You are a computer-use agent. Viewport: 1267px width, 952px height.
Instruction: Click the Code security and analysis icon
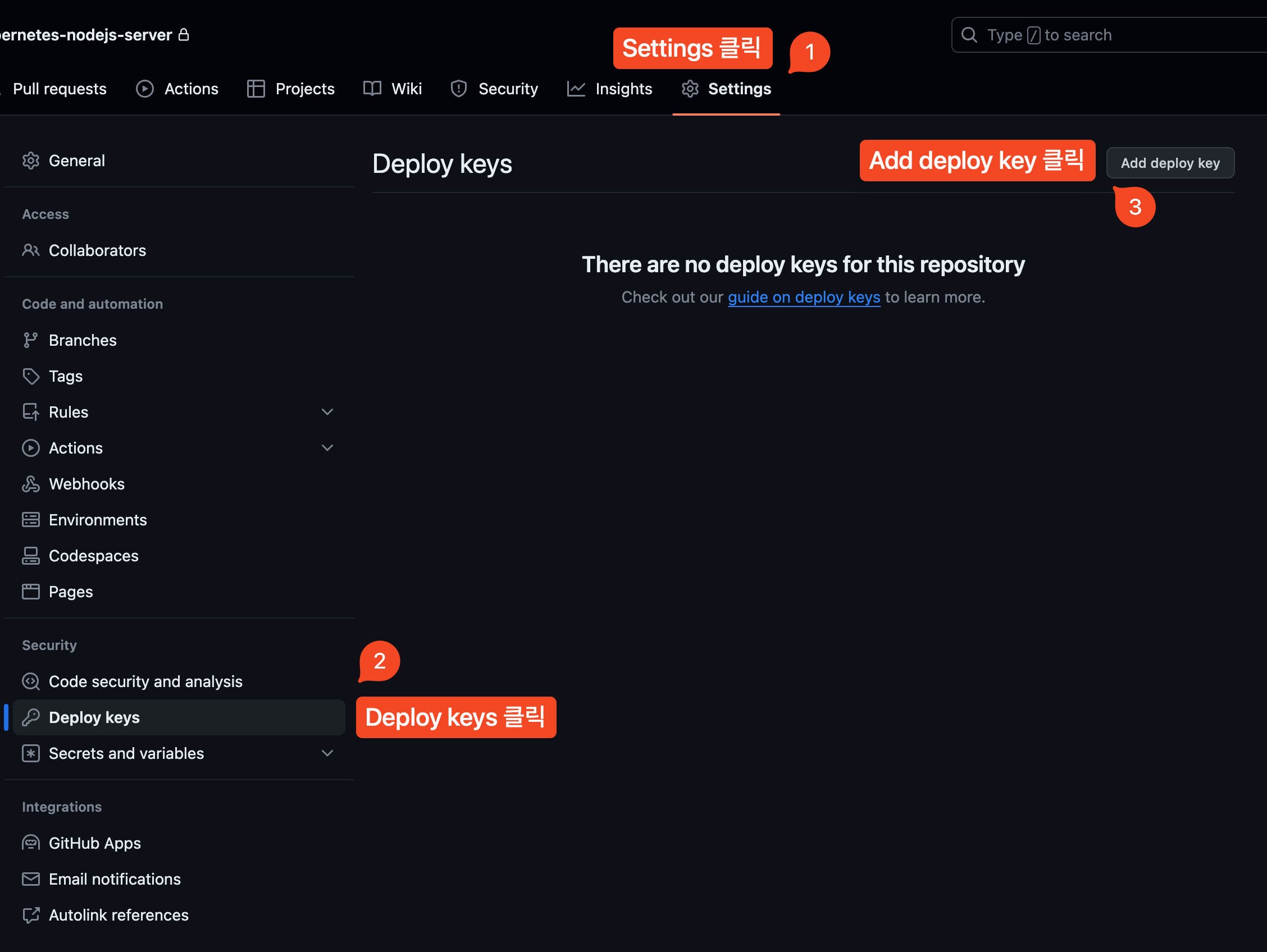[31, 681]
